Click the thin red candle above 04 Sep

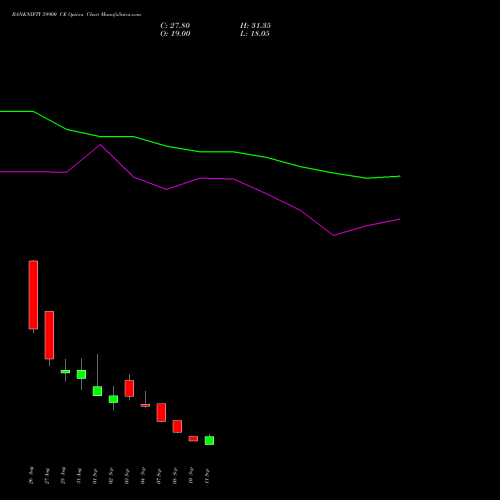tap(145, 405)
